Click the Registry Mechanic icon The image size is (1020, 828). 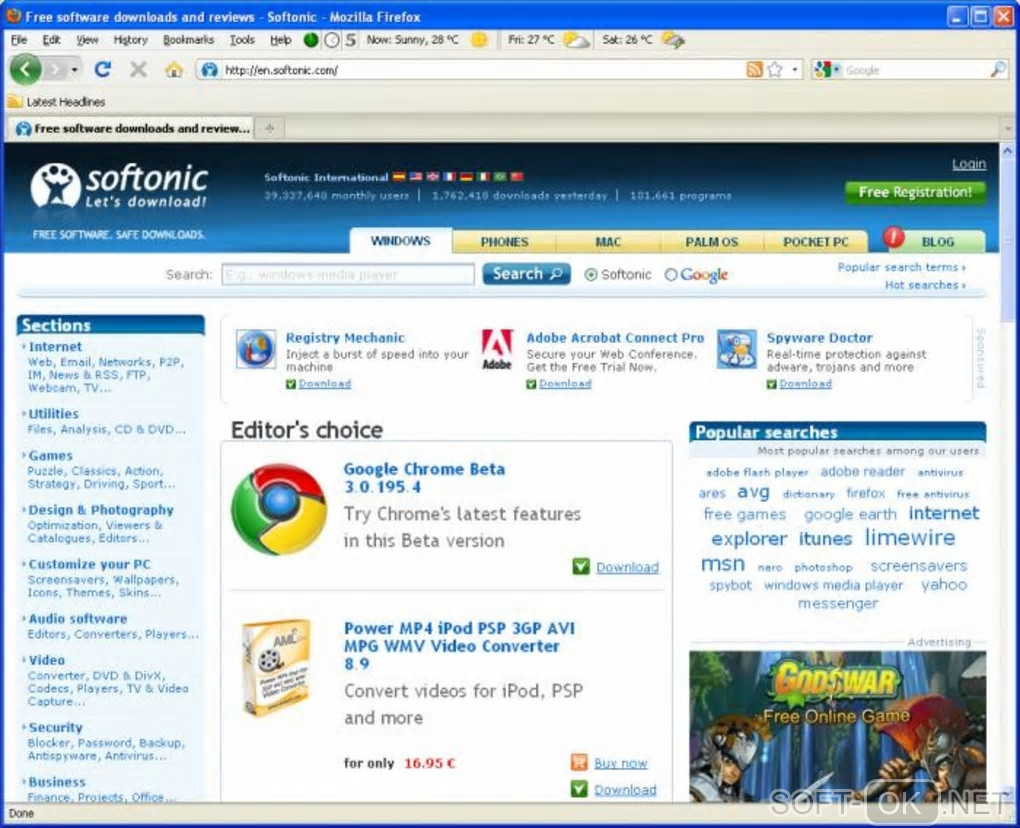pos(256,349)
